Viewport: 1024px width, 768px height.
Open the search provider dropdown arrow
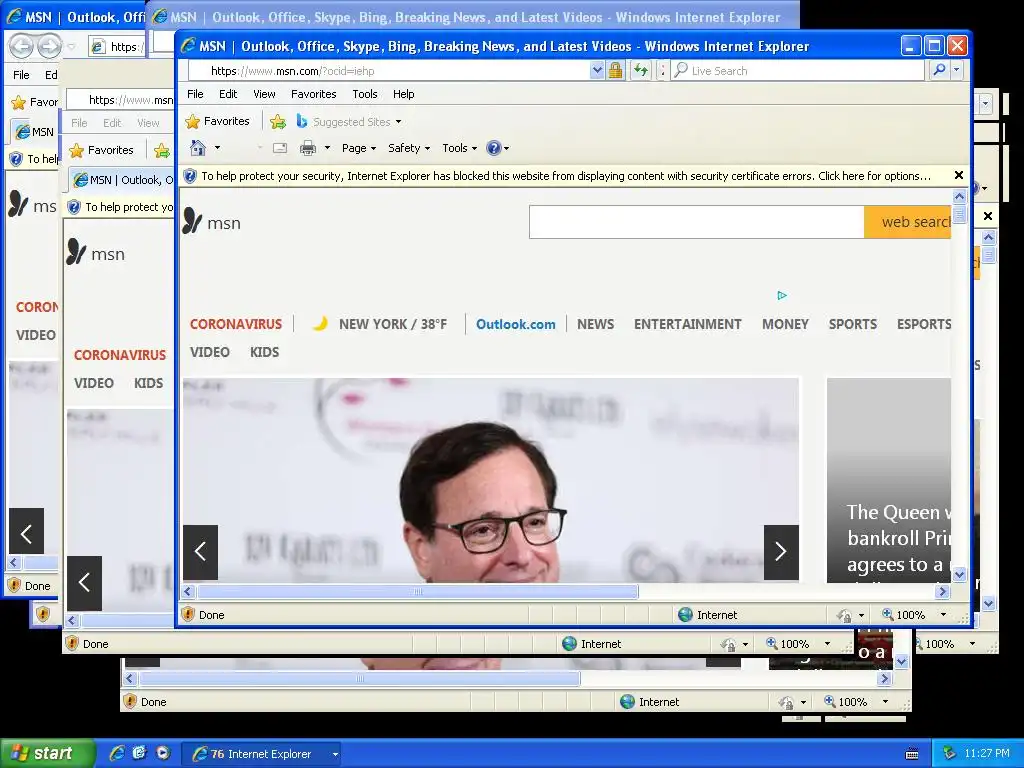click(957, 71)
